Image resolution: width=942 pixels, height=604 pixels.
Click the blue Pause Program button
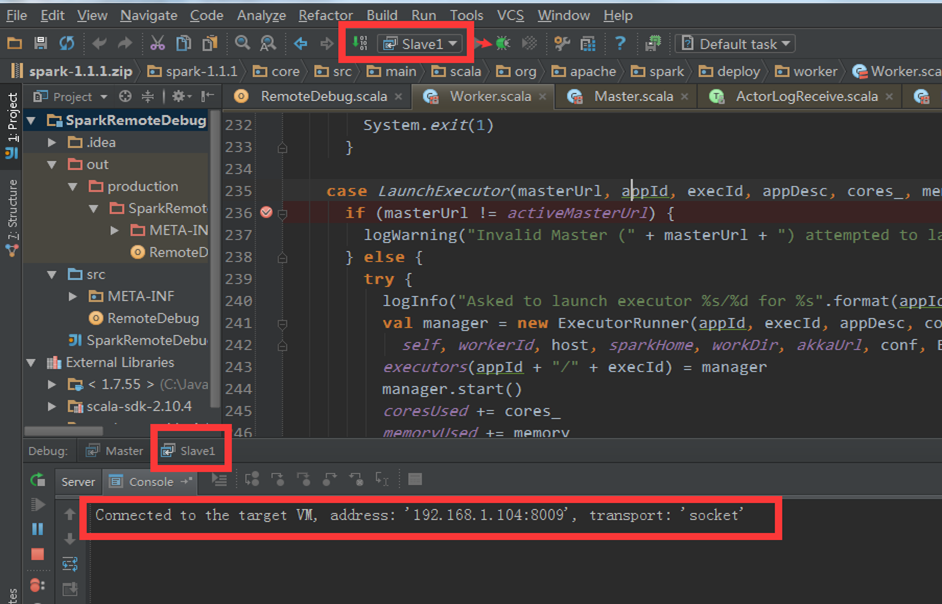[37, 529]
